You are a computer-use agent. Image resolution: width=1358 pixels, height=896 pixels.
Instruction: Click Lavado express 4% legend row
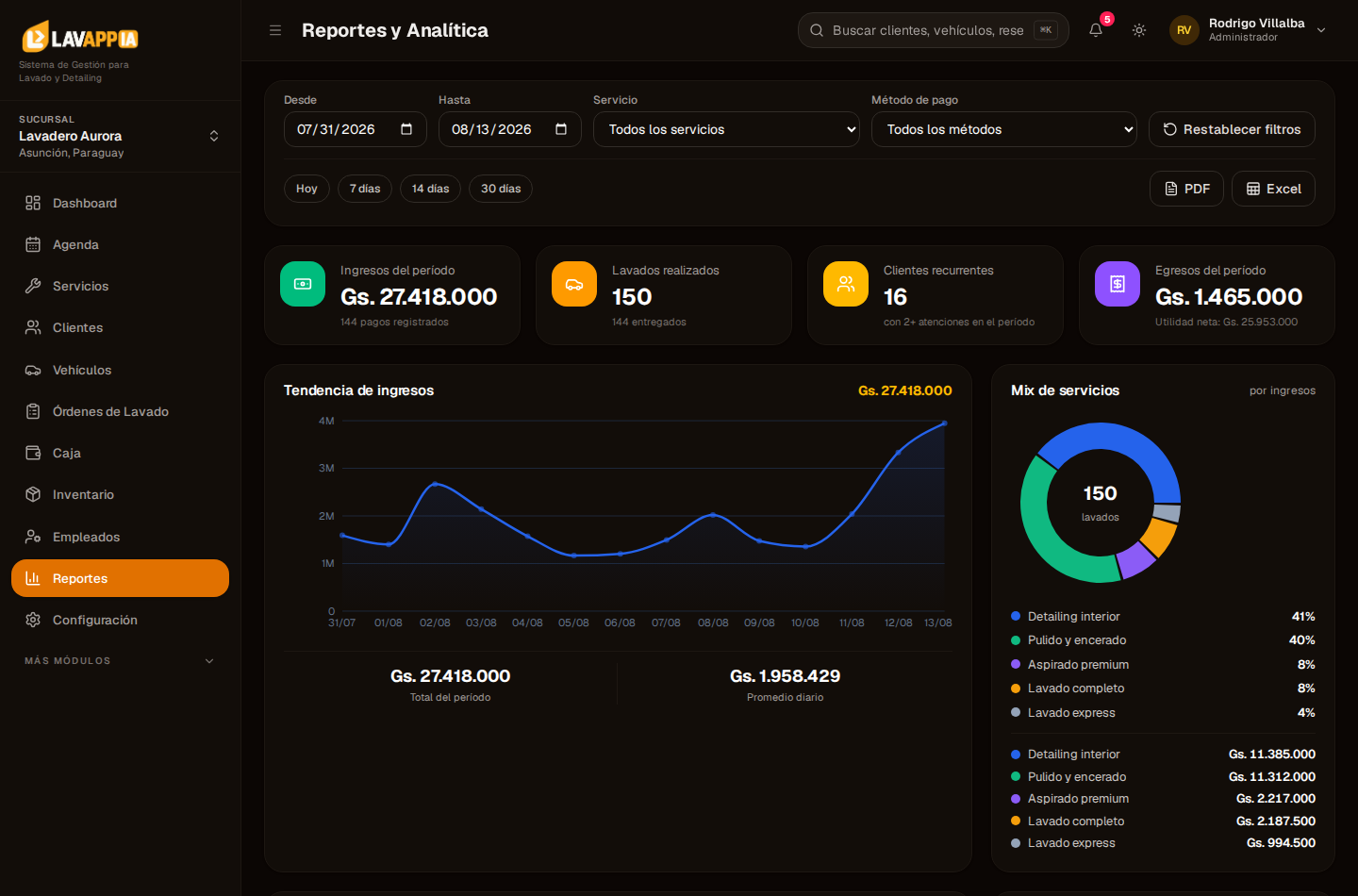point(1163,713)
